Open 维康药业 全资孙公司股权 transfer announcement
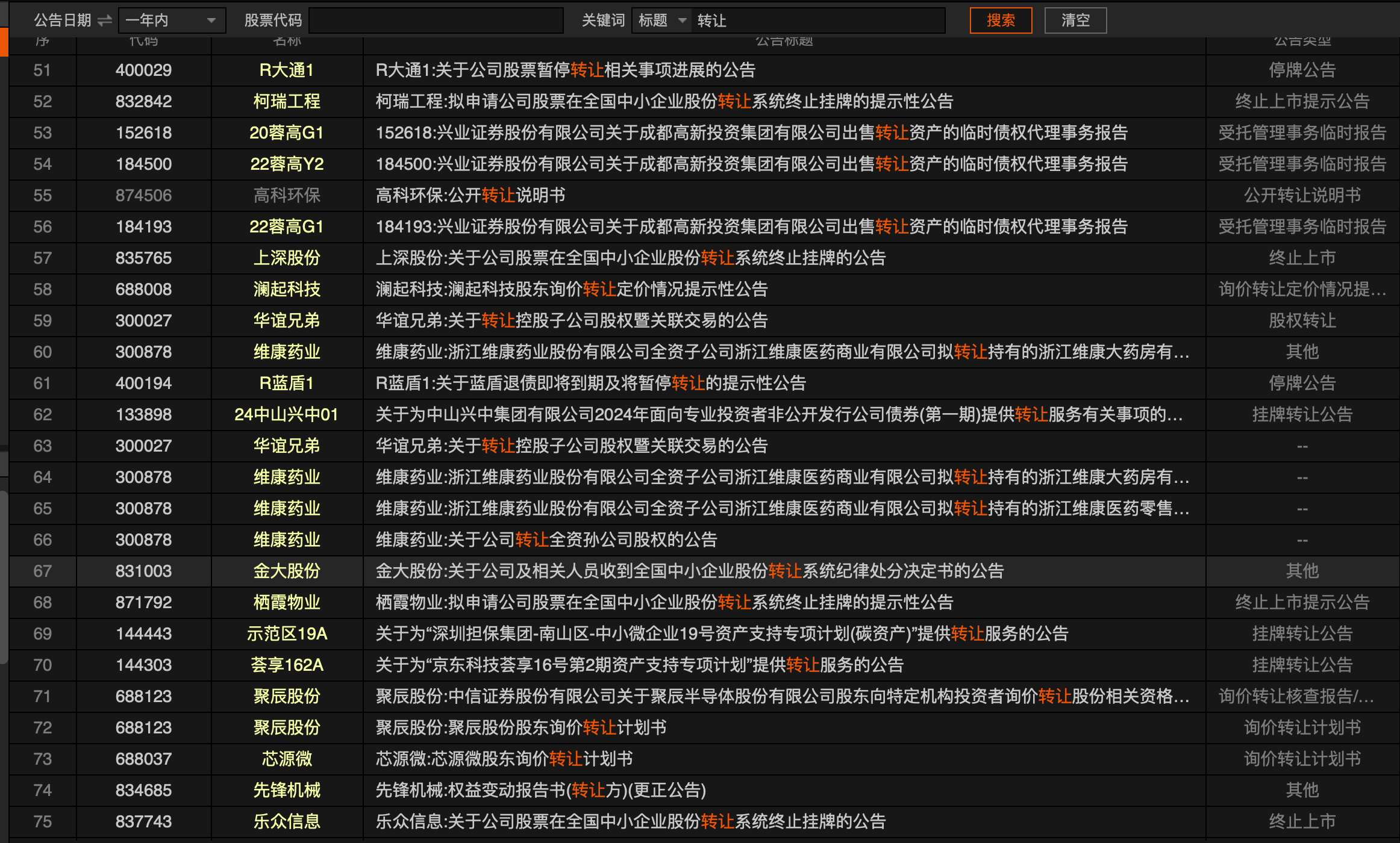Viewport: 1400px width, 843px height. [546, 540]
